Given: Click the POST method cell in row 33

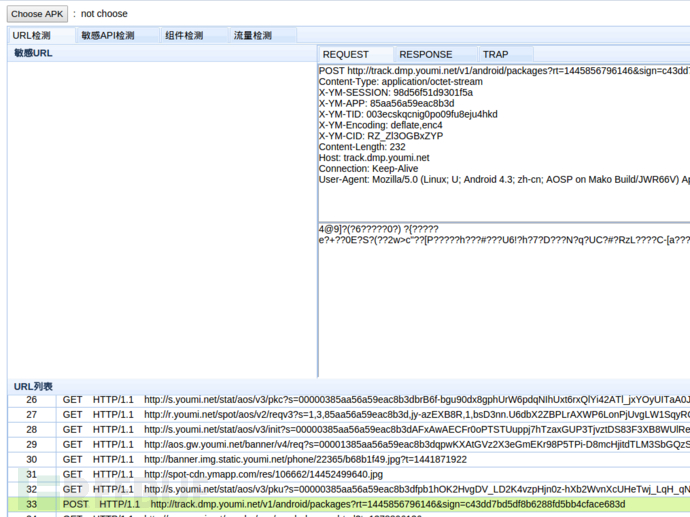Looking at the screenshot, I should click(75, 504).
